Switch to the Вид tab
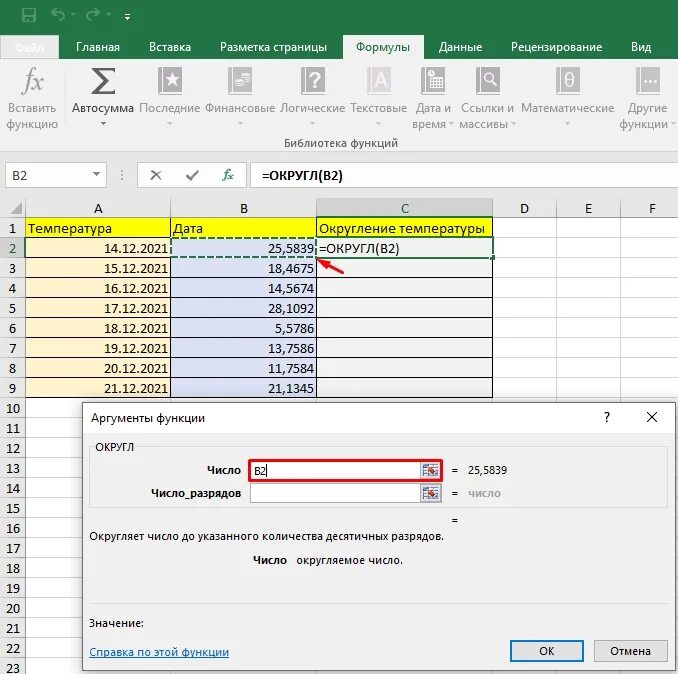 pyautogui.click(x=641, y=47)
